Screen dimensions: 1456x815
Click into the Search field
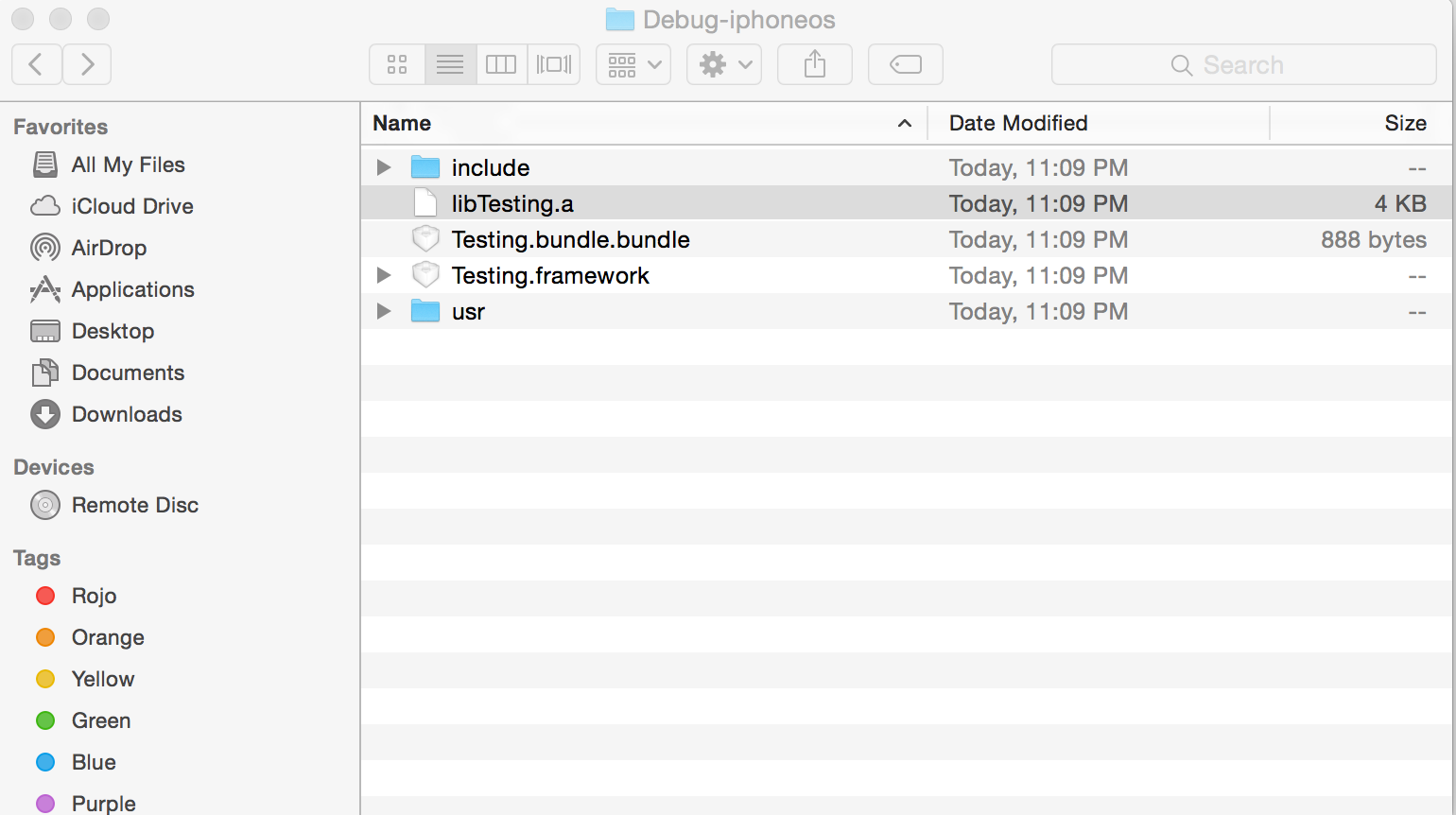[x=1244, y=64]
